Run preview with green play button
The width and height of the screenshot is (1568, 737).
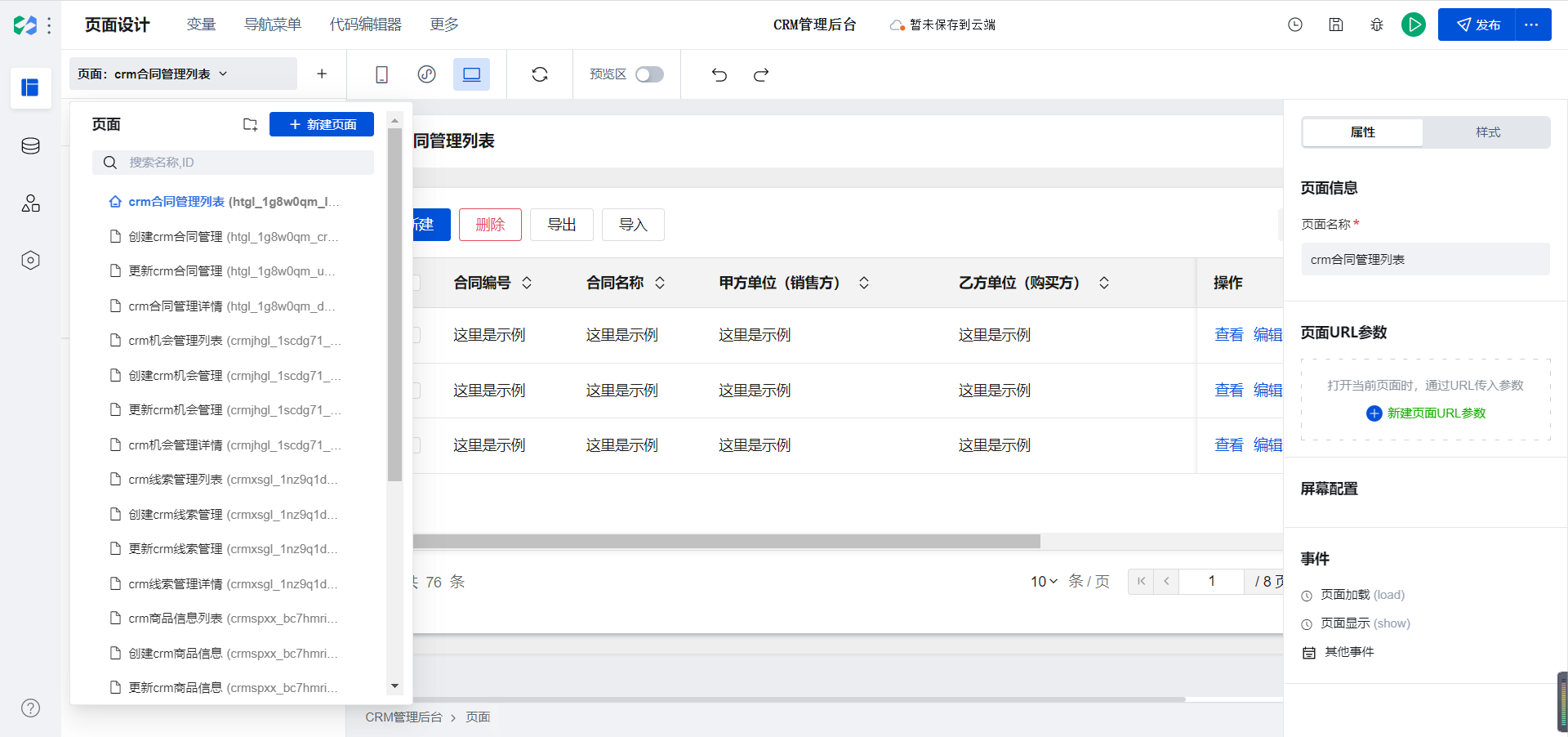[1414, 25]
